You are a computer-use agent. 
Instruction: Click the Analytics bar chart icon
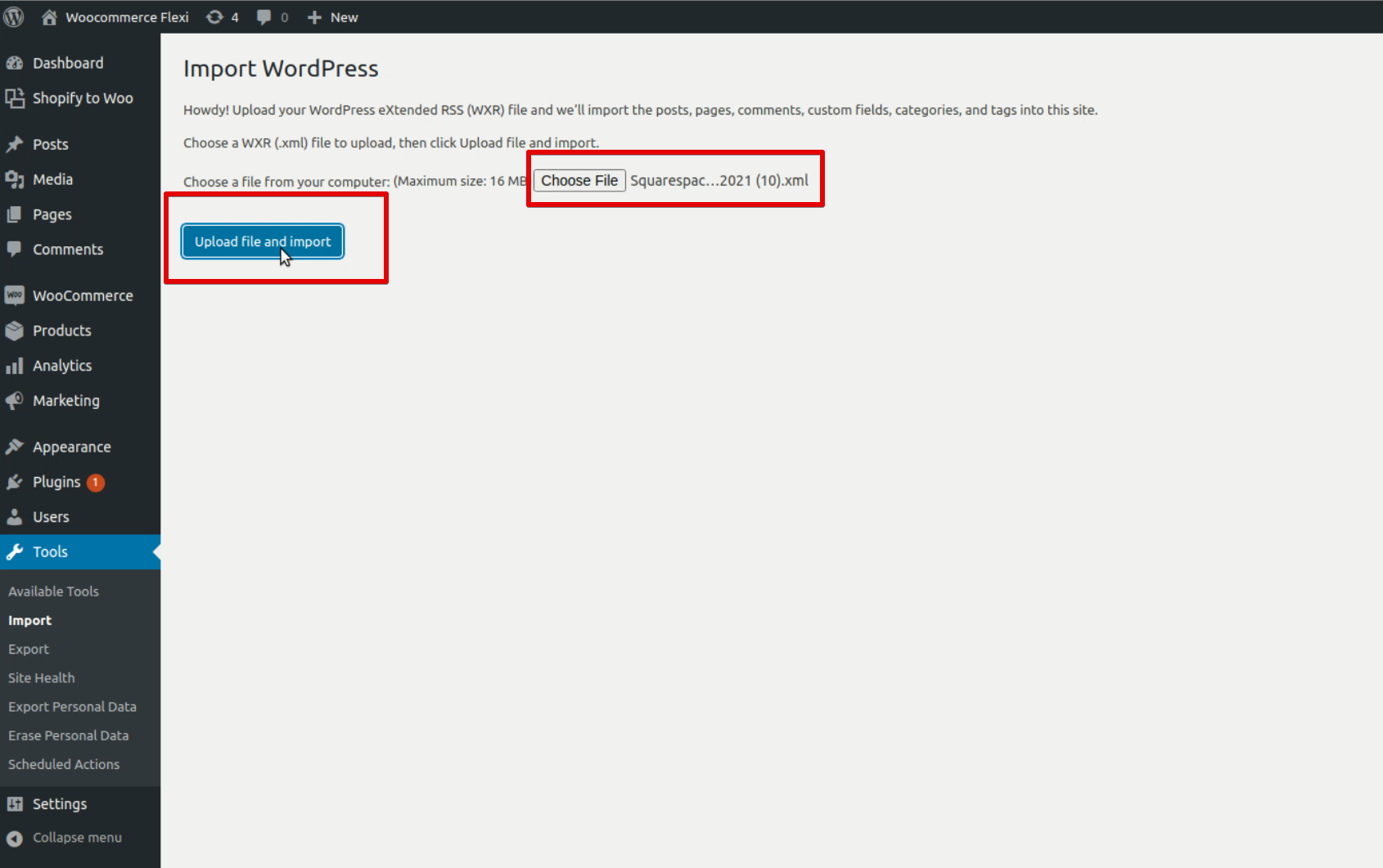(x=15, y=366)
